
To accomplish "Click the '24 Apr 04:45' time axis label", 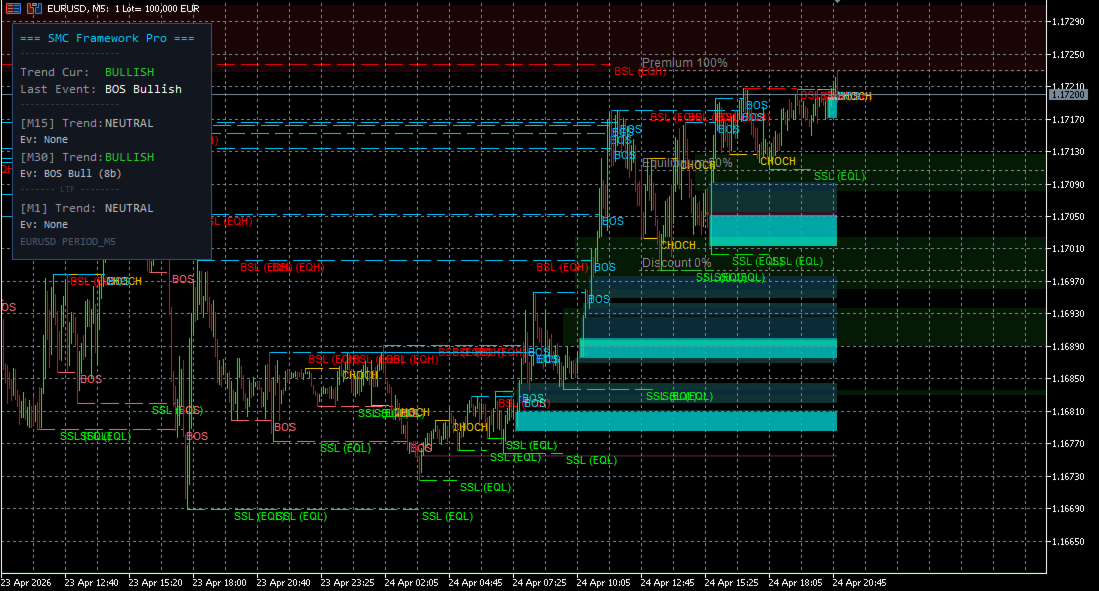I will (475, 583).
